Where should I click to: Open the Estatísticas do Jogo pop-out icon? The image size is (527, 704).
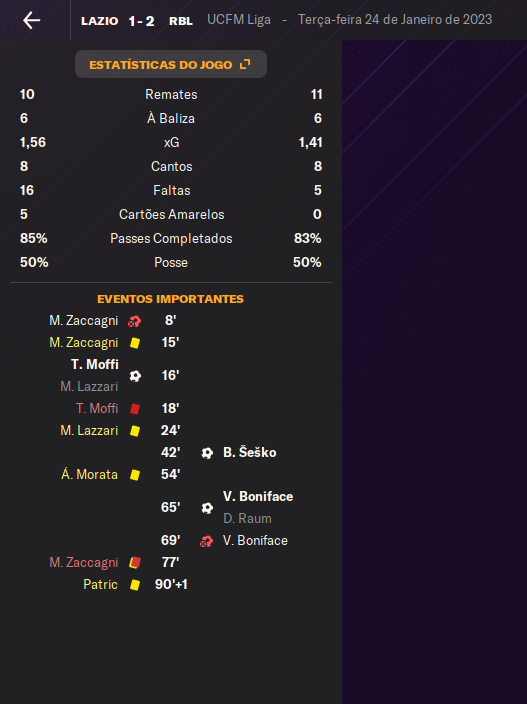[245, 64]
